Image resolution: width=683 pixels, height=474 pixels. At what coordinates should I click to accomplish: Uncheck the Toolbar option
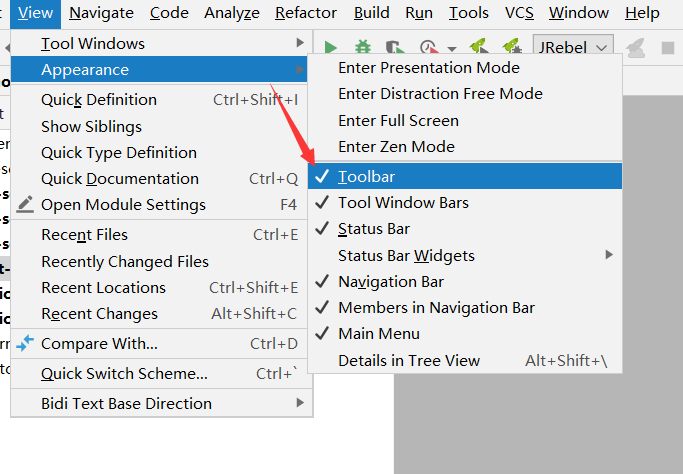pos(465,176)
